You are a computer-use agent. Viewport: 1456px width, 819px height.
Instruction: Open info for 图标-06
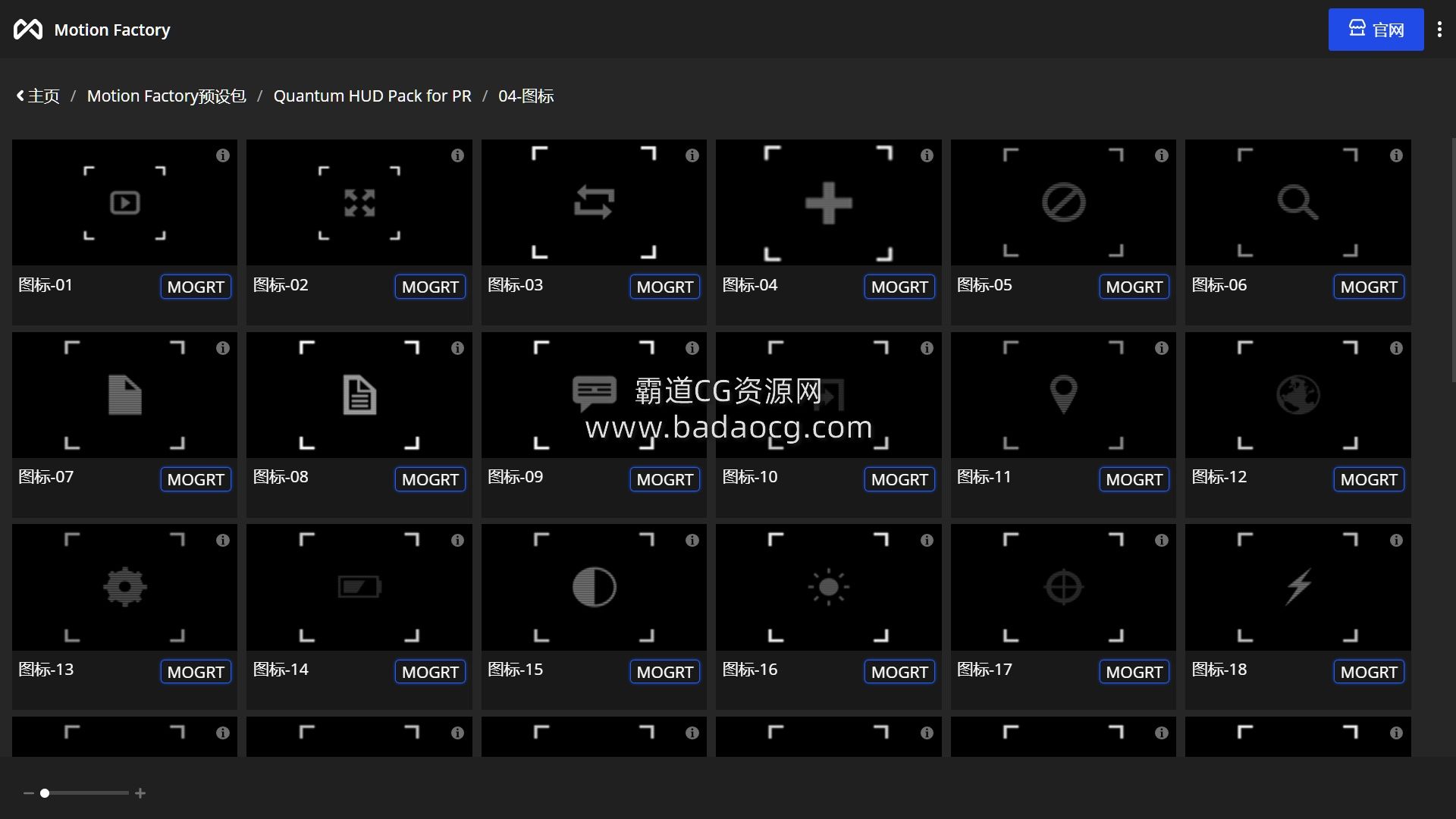coord(1396,155)
